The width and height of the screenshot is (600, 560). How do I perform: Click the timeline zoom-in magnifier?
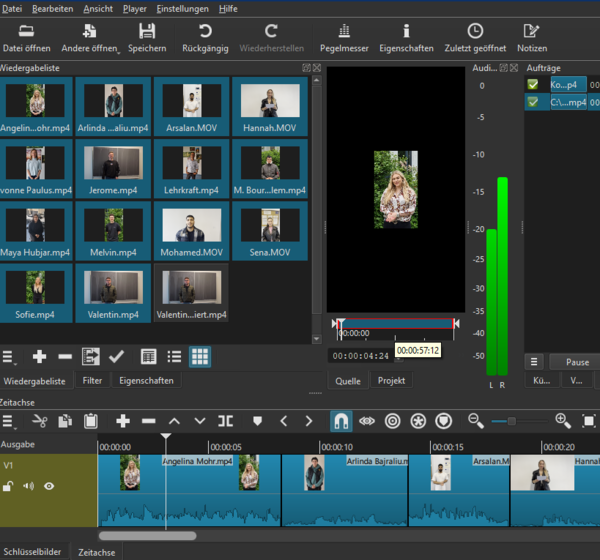click(x=563, y=421)
